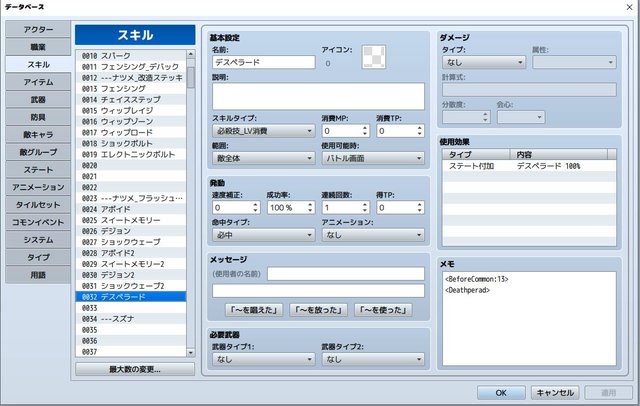
Task: Open the アニメーション tab
Action: tap(38, 187)
